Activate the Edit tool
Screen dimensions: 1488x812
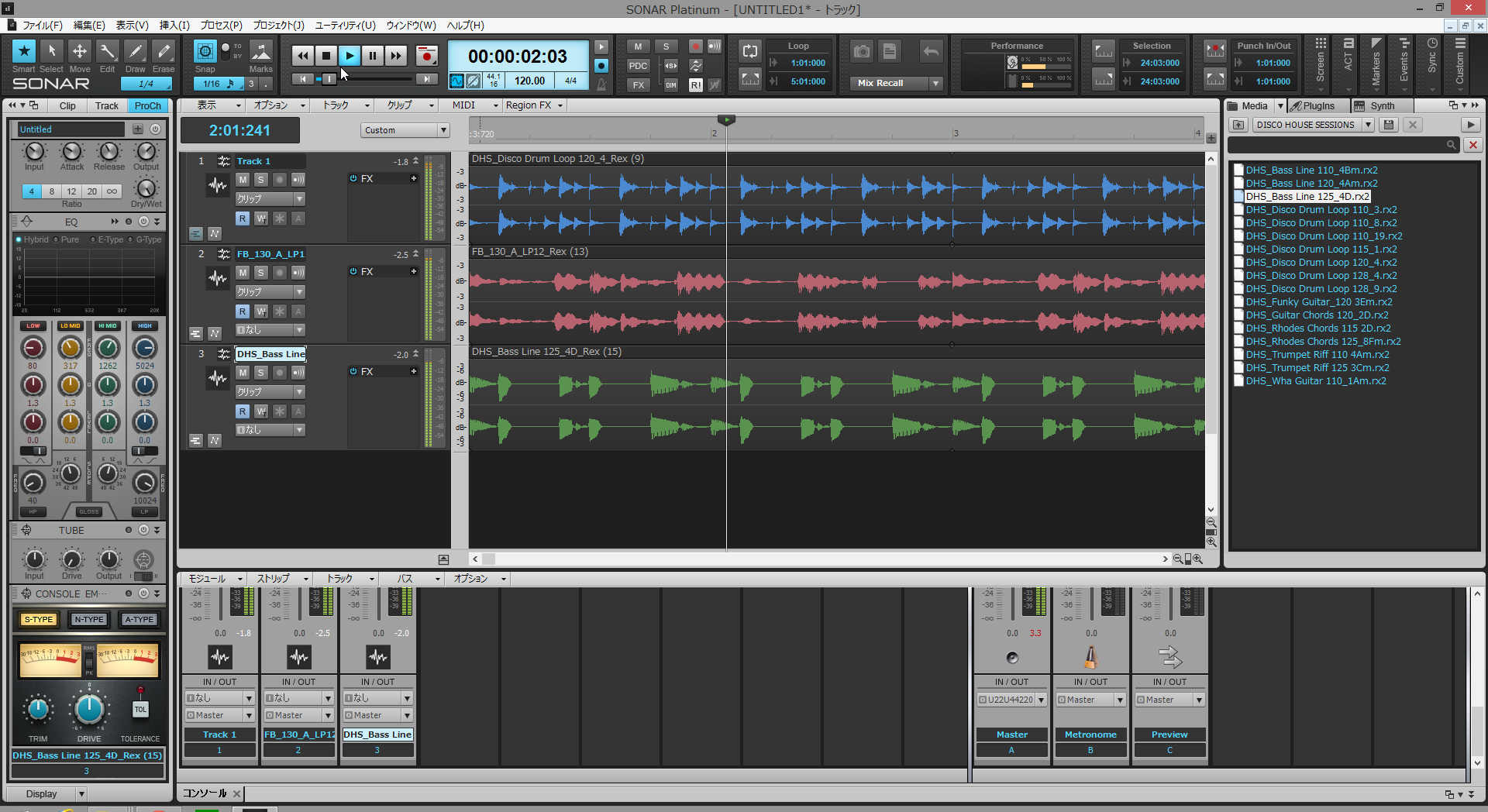pyautogui.click(x=108, y=51)
